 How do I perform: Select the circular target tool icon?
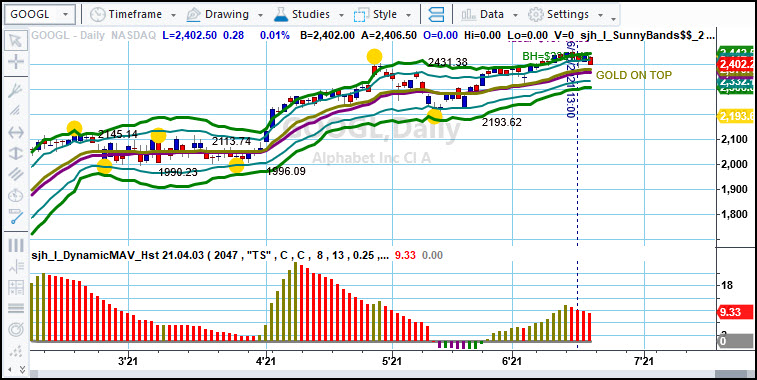point(15,330)
